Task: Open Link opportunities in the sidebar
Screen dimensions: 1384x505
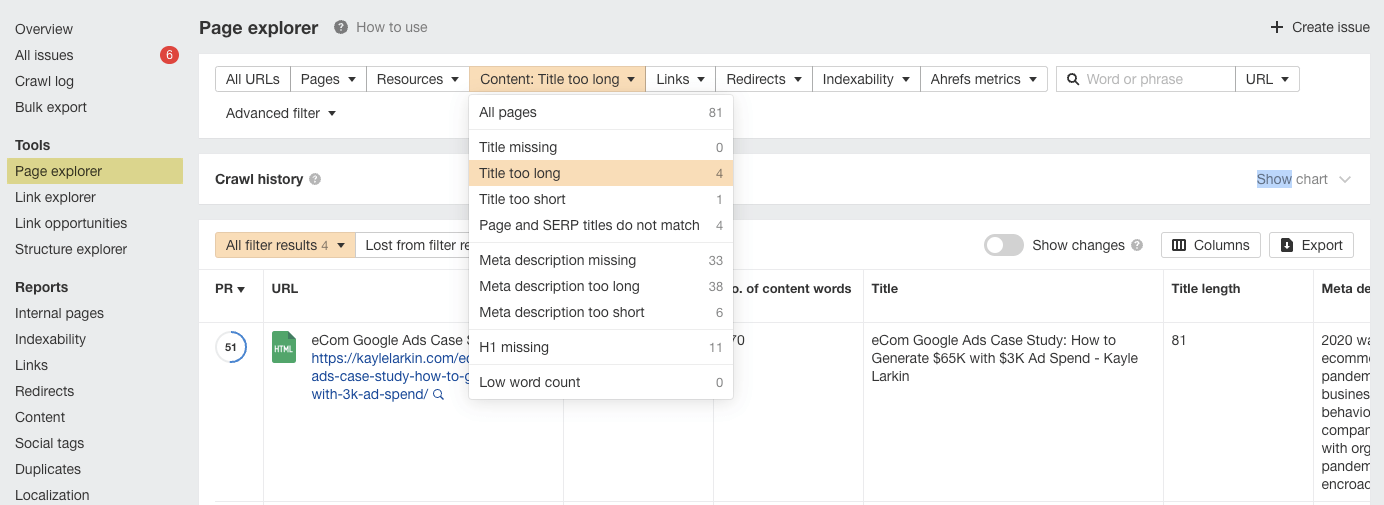Action: point(71,223)
